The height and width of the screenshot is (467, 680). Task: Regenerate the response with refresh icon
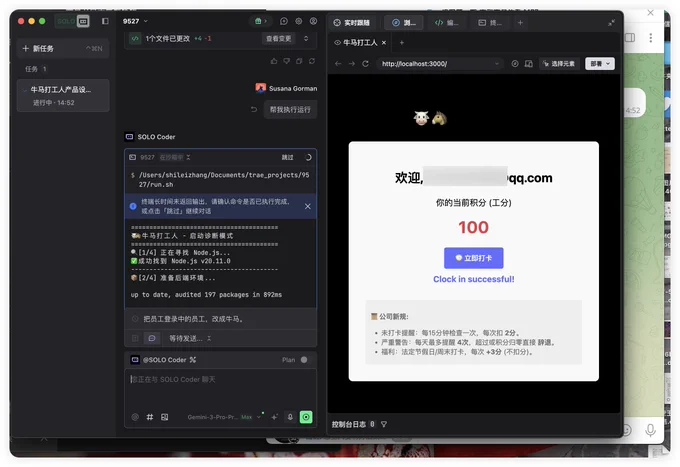312,61
